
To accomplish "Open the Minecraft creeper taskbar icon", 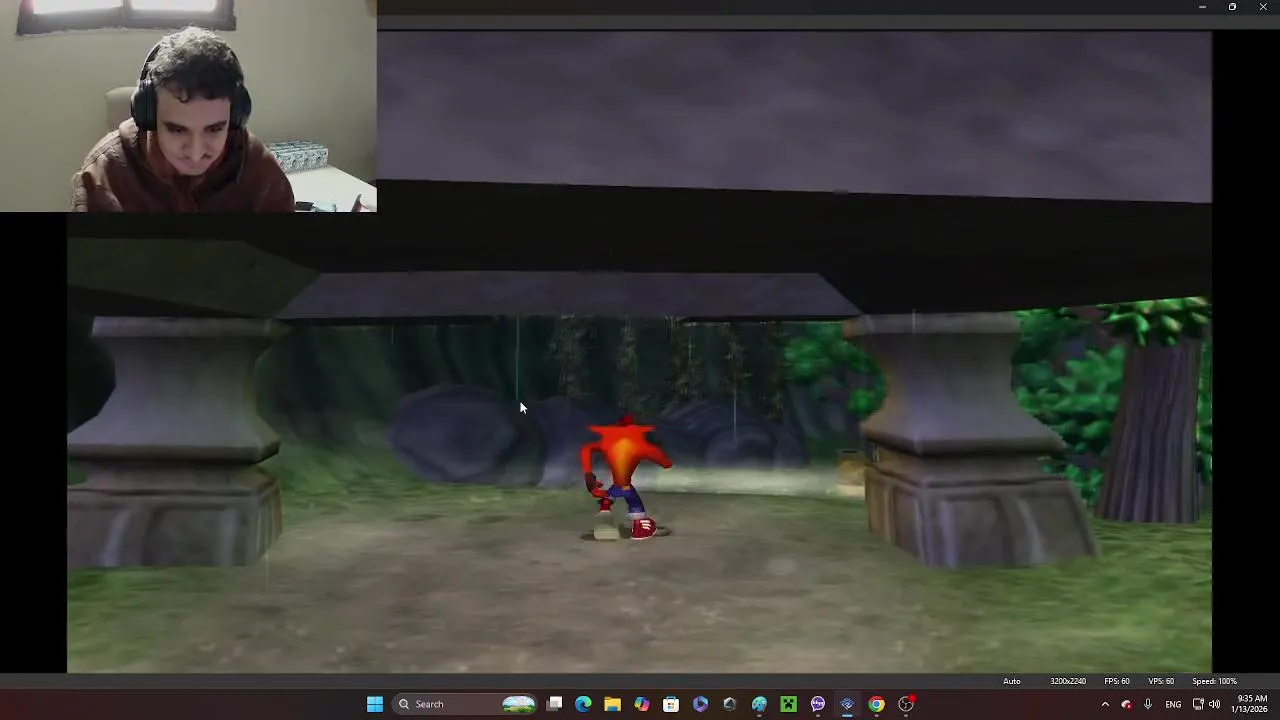I will point(789,704).
